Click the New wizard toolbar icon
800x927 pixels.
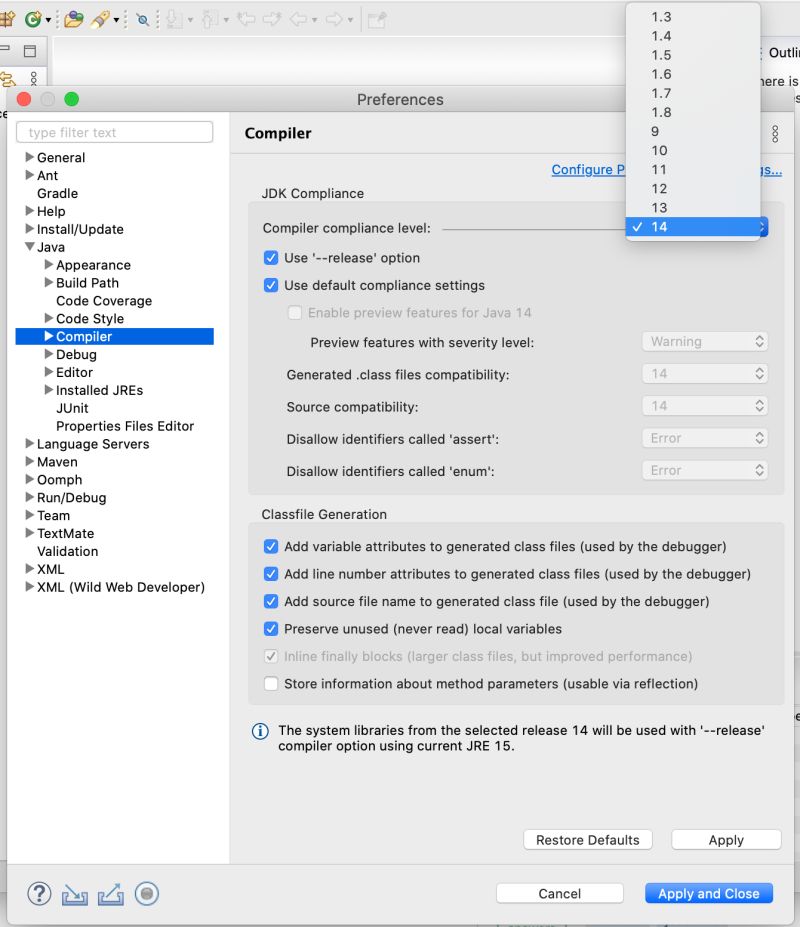pos(10,17)
